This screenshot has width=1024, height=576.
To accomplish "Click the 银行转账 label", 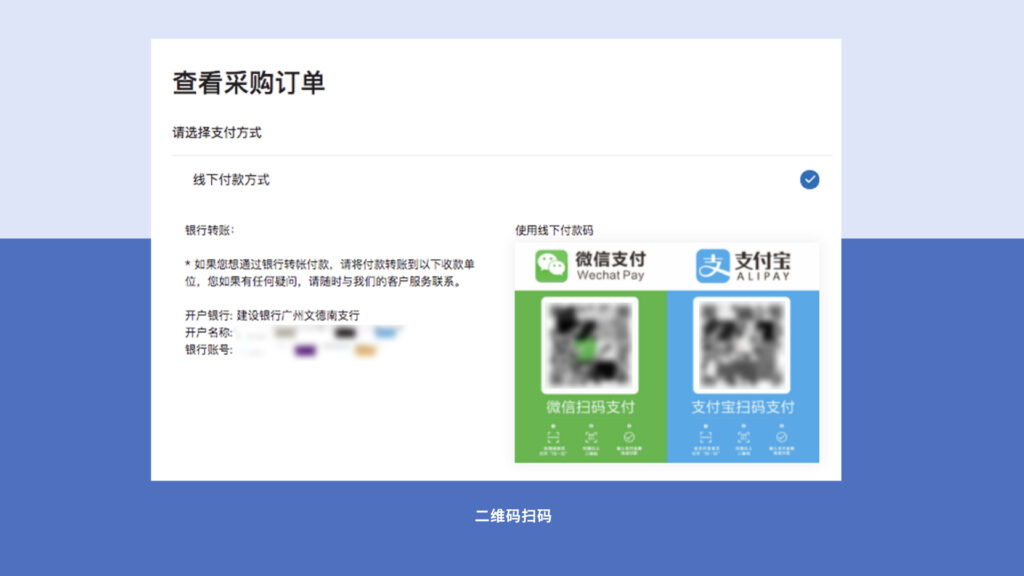I will [210, 230].
